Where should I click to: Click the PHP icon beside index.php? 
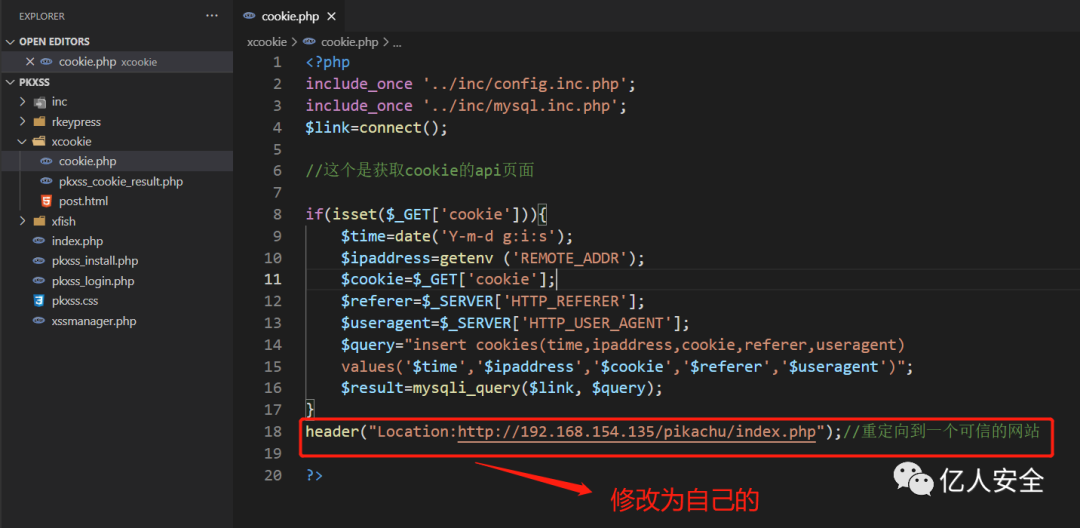[x=39, y=242]
